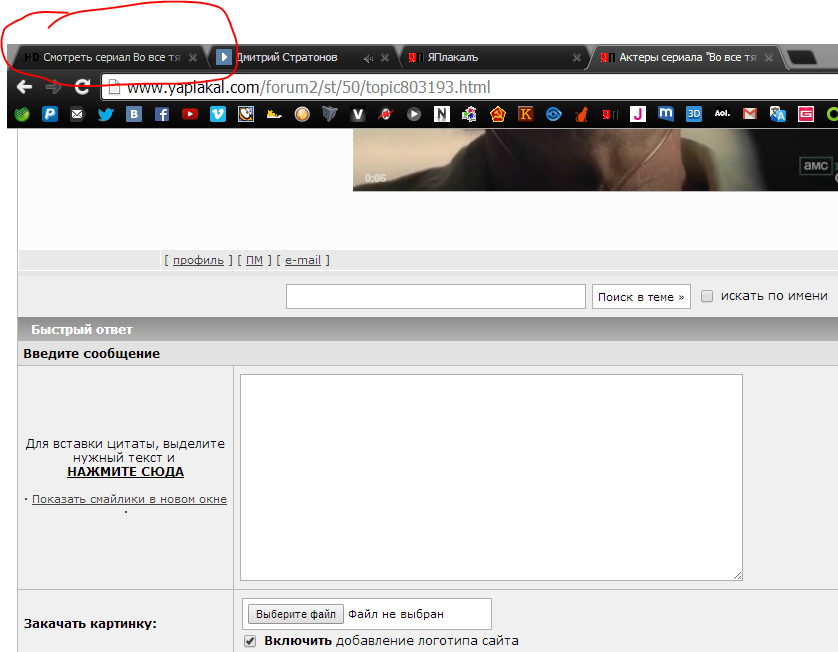Close the 'Смотреть сериал' tab
This screenshot has height=652, width=838.
click(193, 57)
